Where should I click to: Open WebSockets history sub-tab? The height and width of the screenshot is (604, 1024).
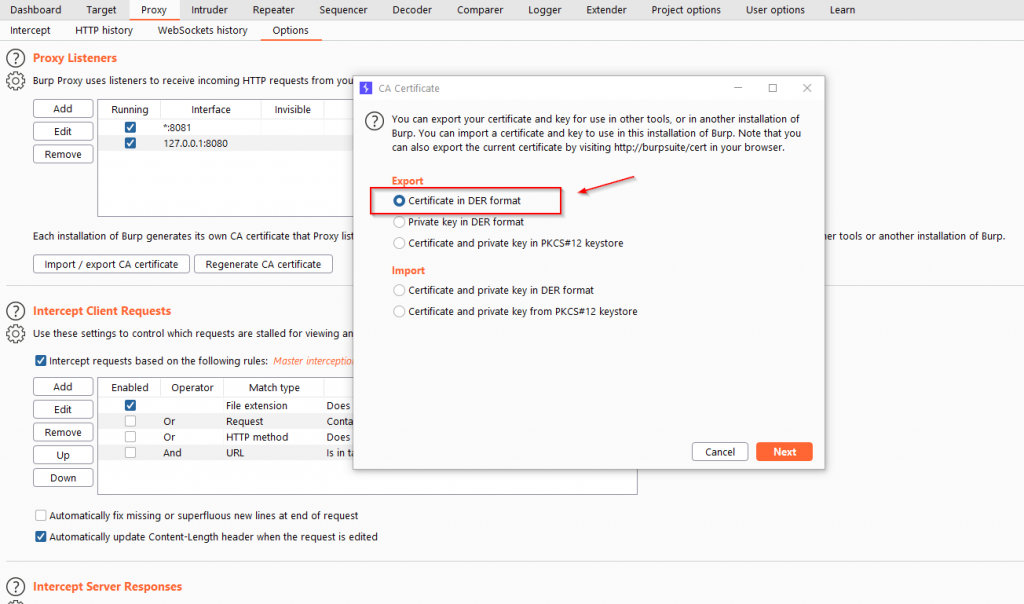202,30
